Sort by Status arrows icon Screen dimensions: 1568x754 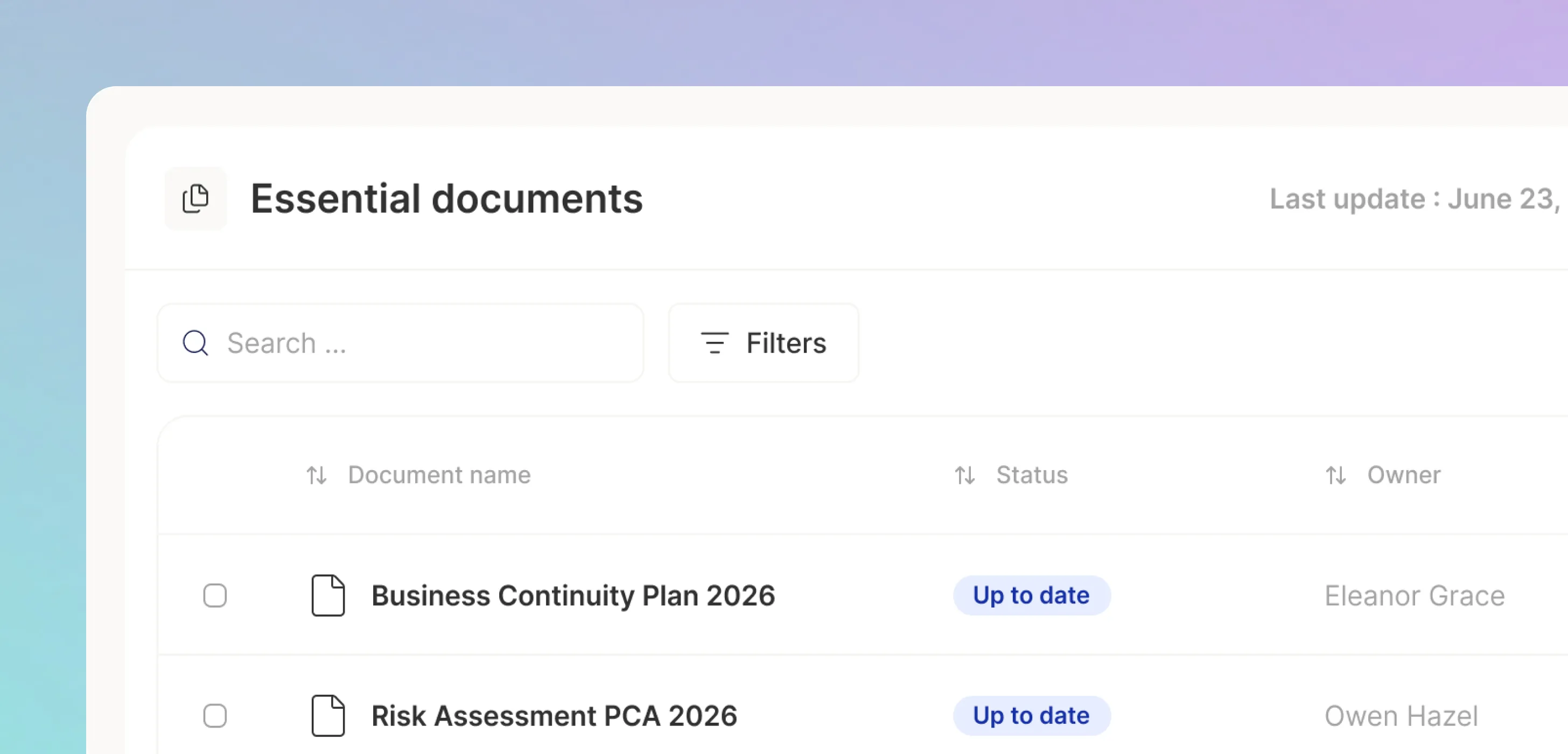(x=965, y=475)
